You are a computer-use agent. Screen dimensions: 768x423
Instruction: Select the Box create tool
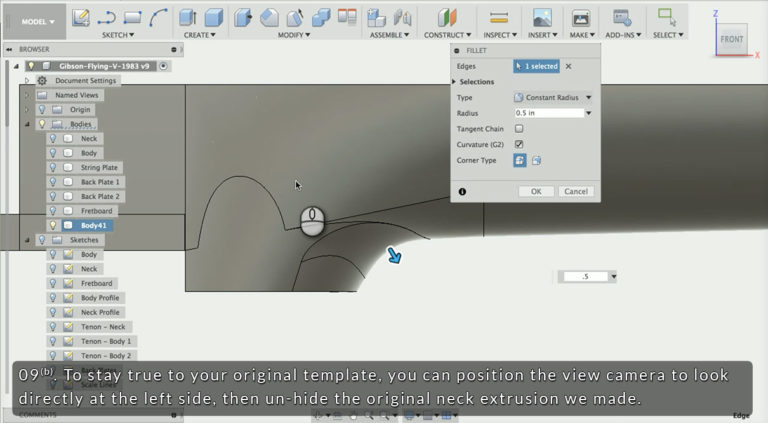[x=212, y=17]
